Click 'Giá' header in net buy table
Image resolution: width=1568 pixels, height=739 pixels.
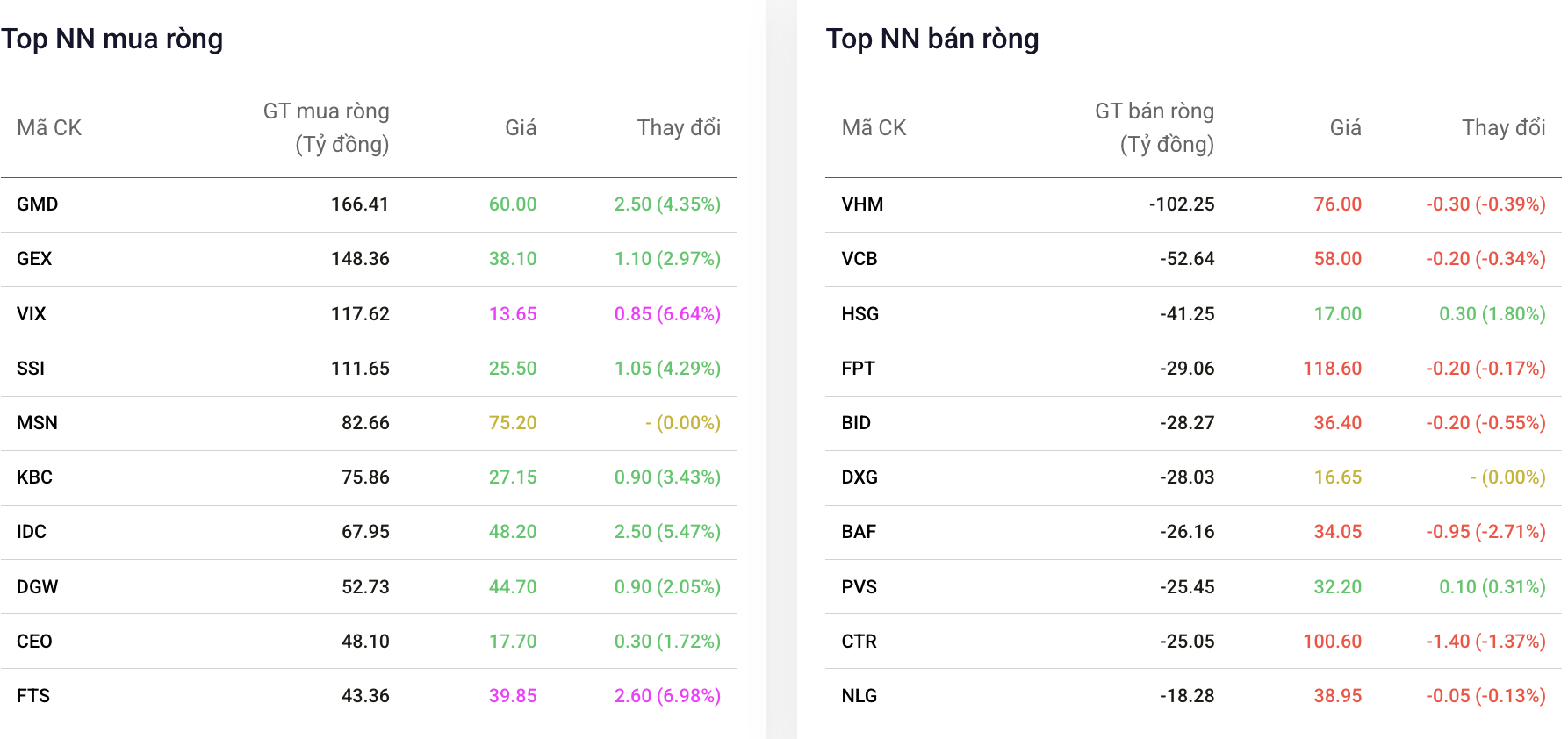[521, 128]
